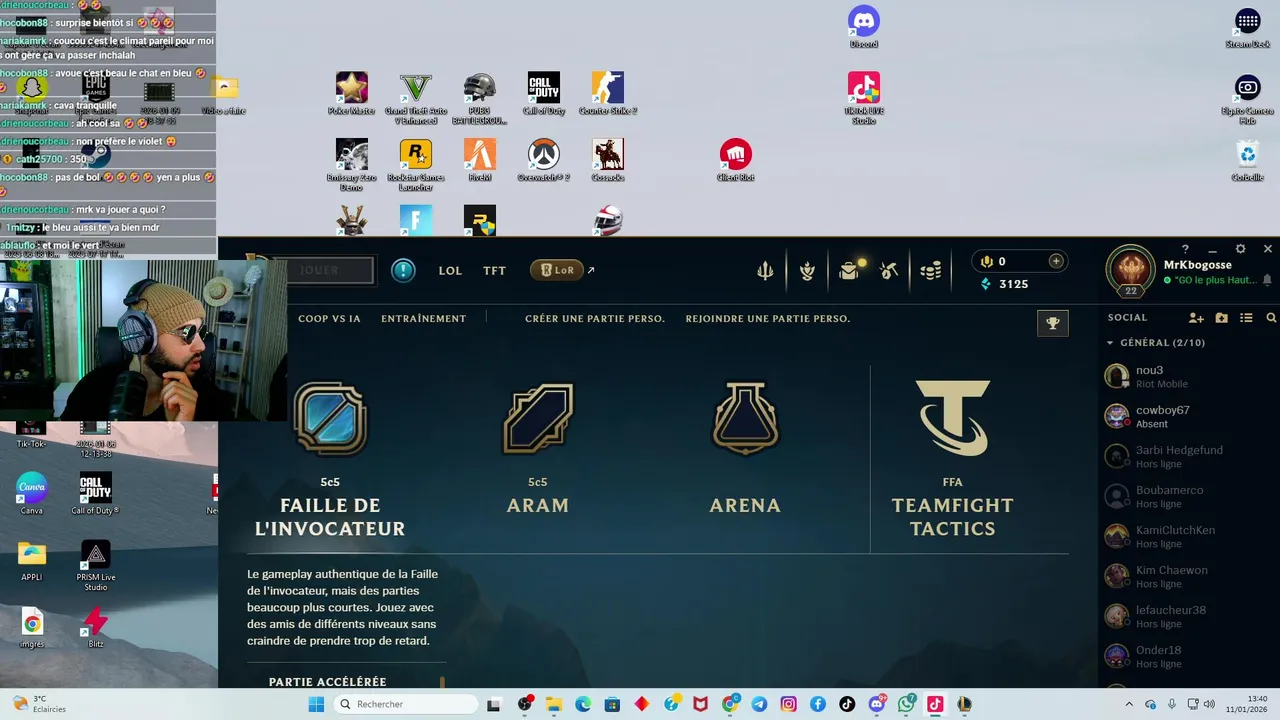
Task: Select Rockstar Games Launcher desktop icon
Action: click(415, 165)
